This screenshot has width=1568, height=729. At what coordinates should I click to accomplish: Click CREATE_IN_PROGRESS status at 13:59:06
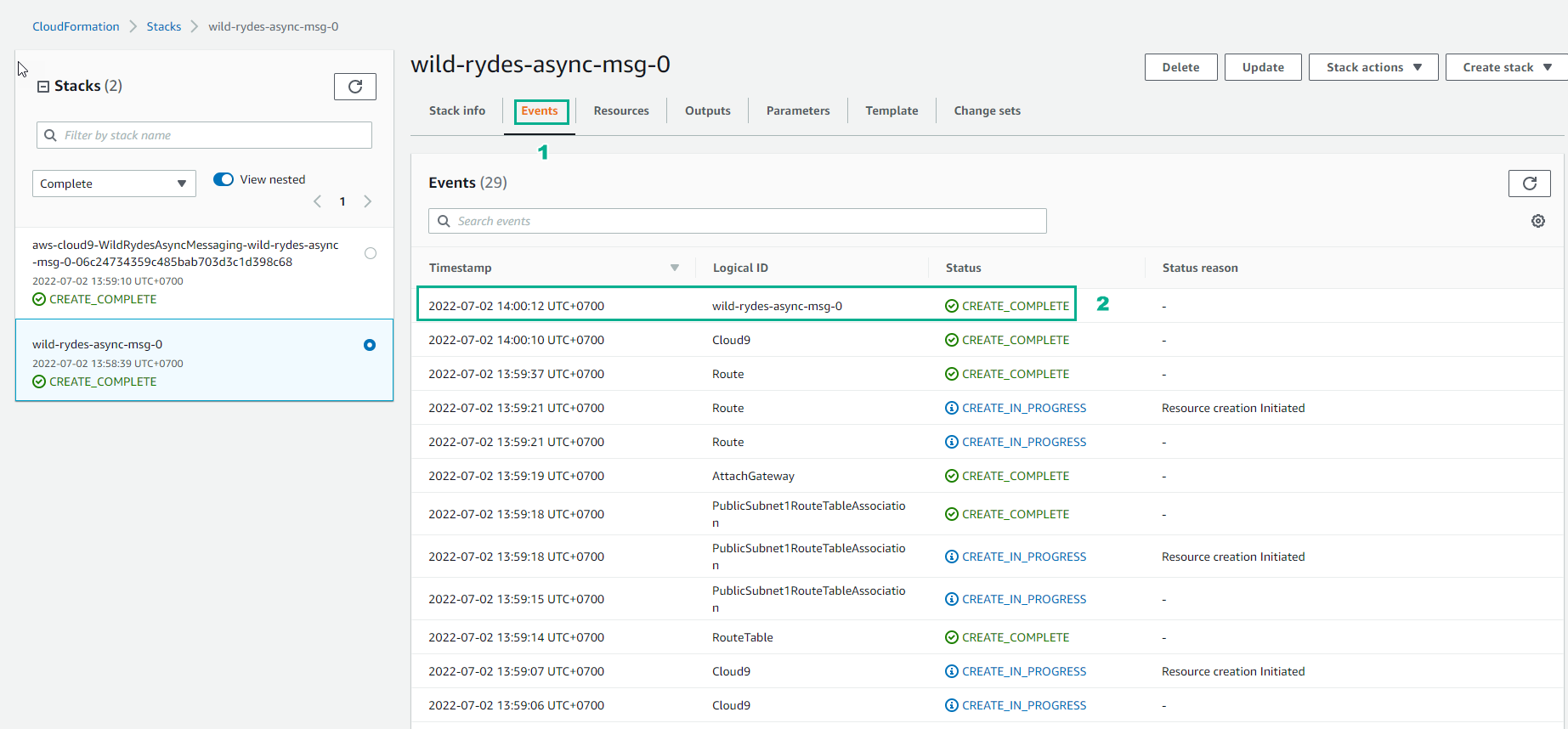1016,705
